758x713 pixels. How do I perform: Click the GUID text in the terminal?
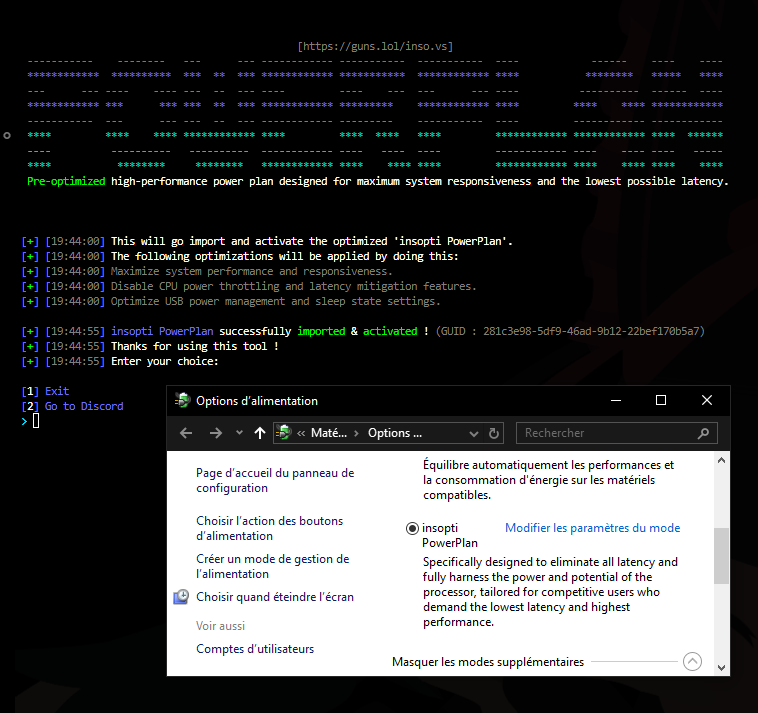(570, 331)
